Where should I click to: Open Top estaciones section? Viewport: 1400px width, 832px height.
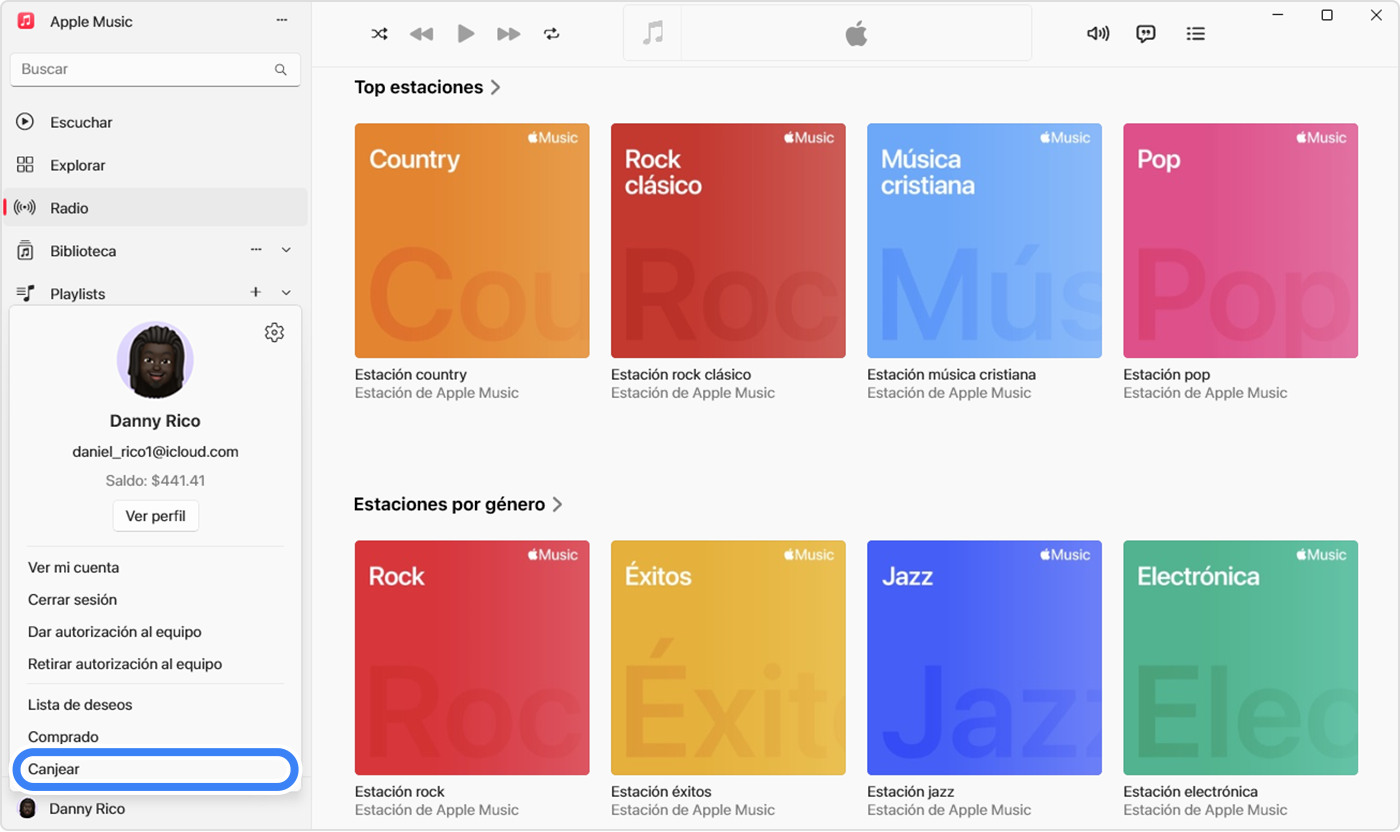[418, 87]
